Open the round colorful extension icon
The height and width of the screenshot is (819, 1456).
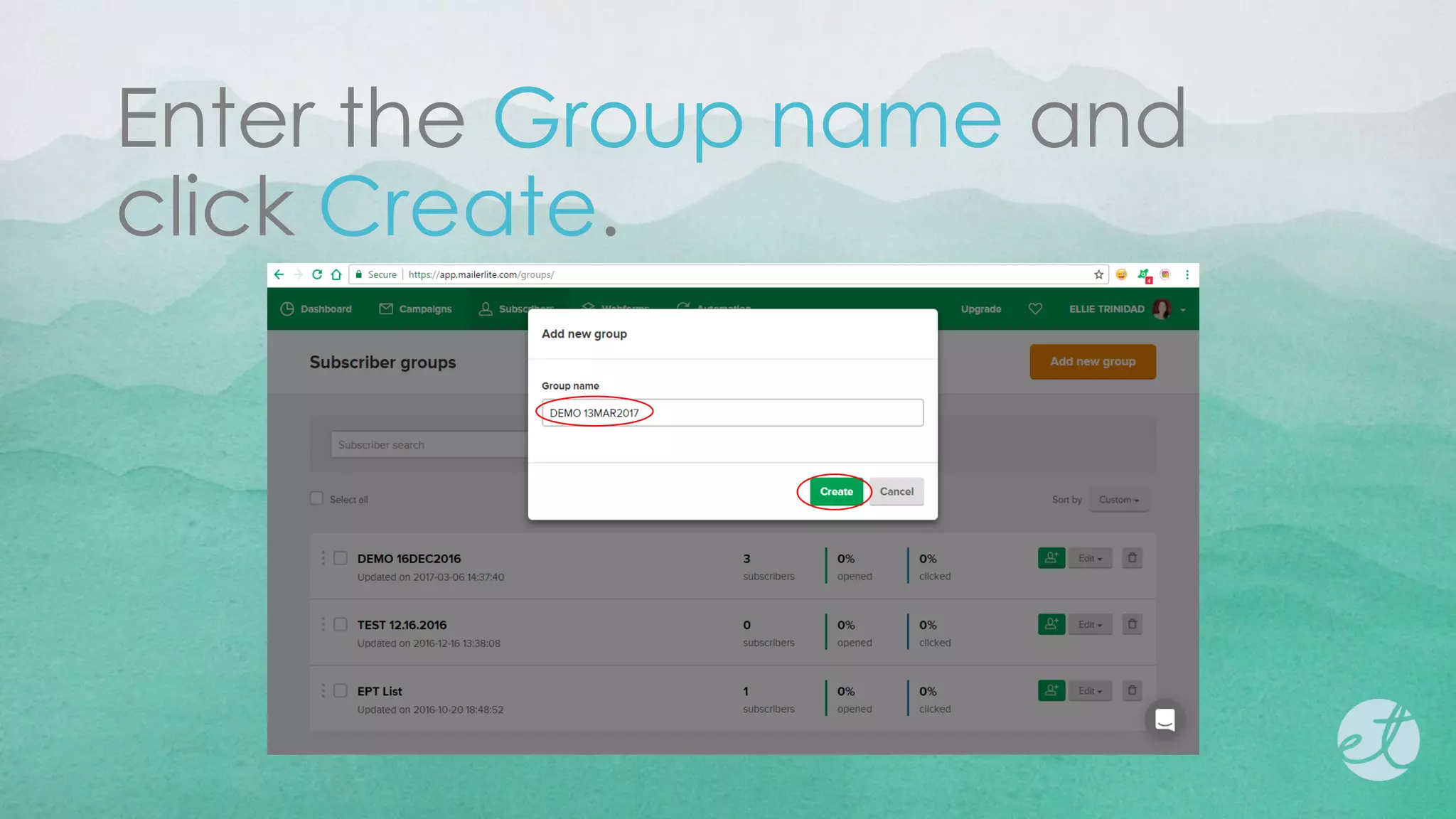(x=1165, y=274)
